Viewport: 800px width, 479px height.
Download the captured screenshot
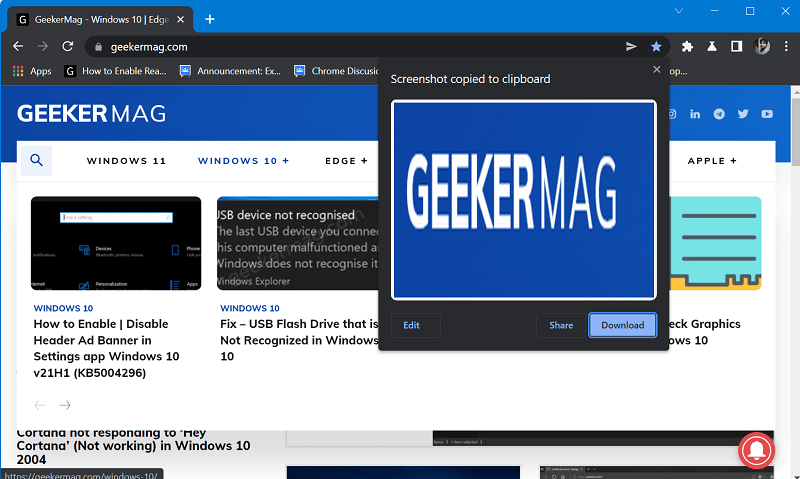[x=622, y=325]
